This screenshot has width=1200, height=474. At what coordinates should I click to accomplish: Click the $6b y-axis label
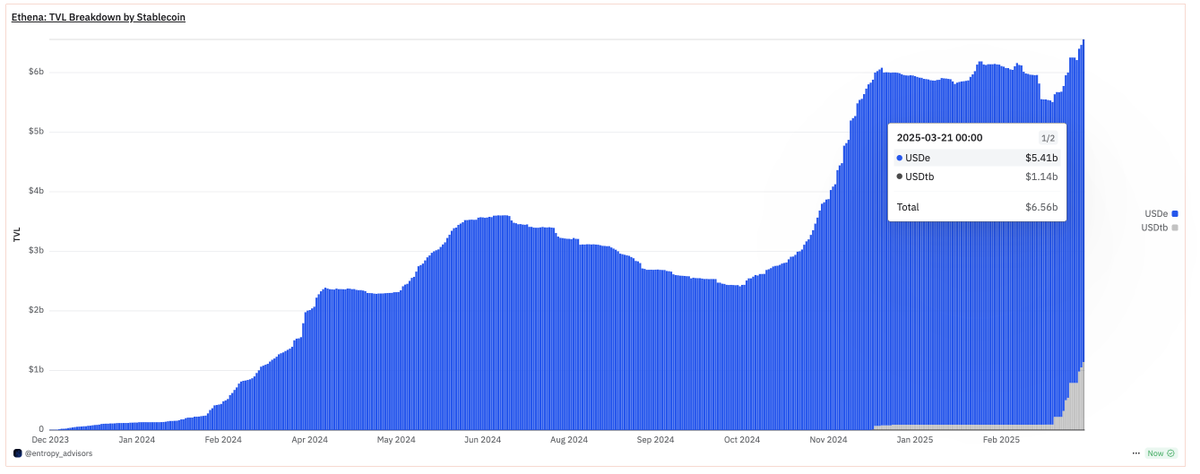[34, 72]
